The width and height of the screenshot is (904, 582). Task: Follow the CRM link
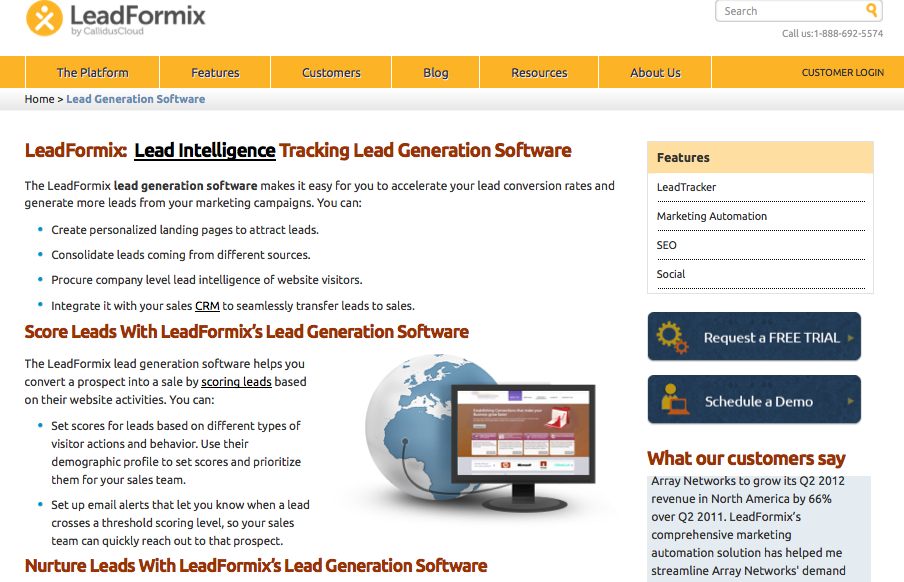207,306
